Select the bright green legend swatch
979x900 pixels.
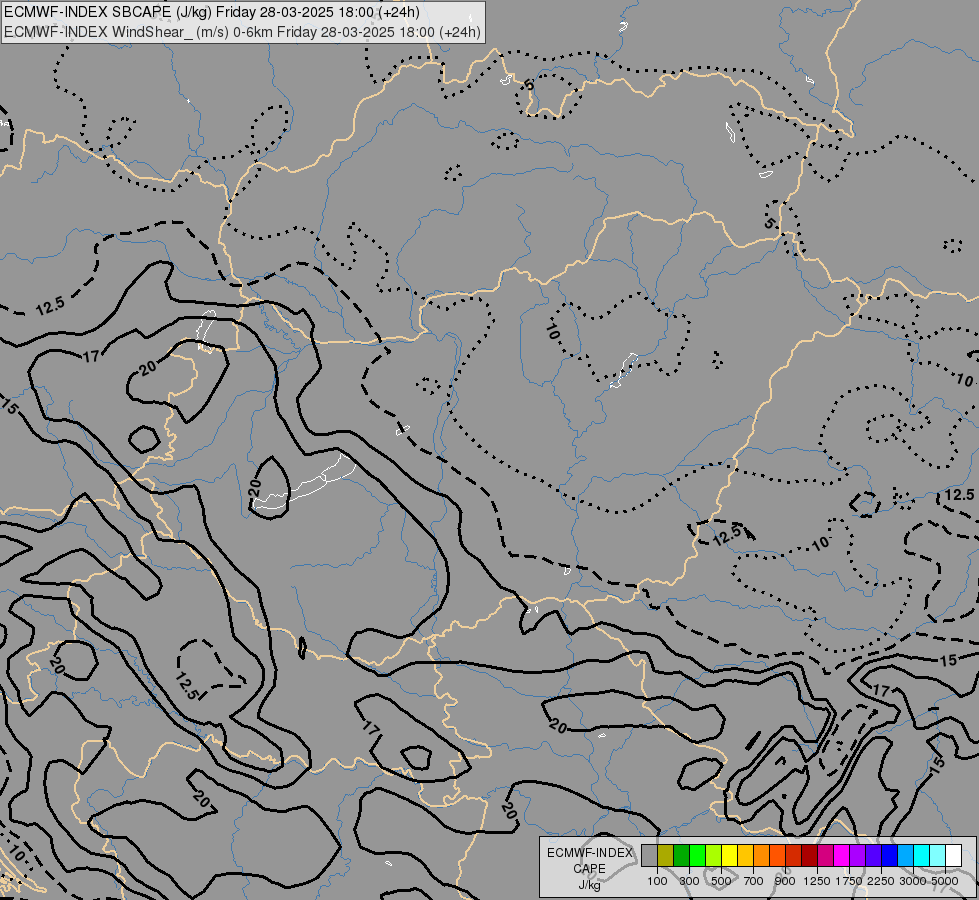(x=697, y=855)
